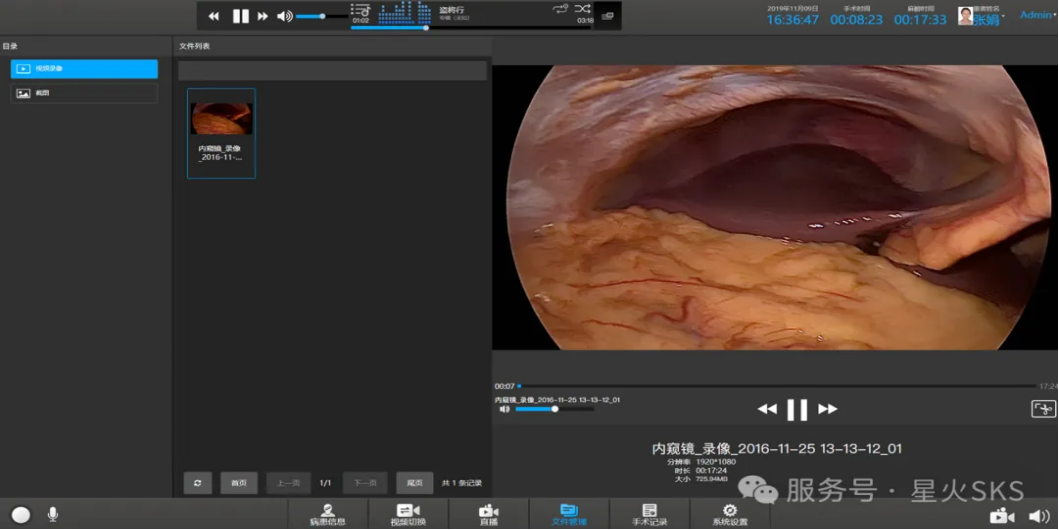Toggle repeat mode in music player
The width and height of the screenshot is (1059, 530).
pyautogui.click(x=560, y=9)
